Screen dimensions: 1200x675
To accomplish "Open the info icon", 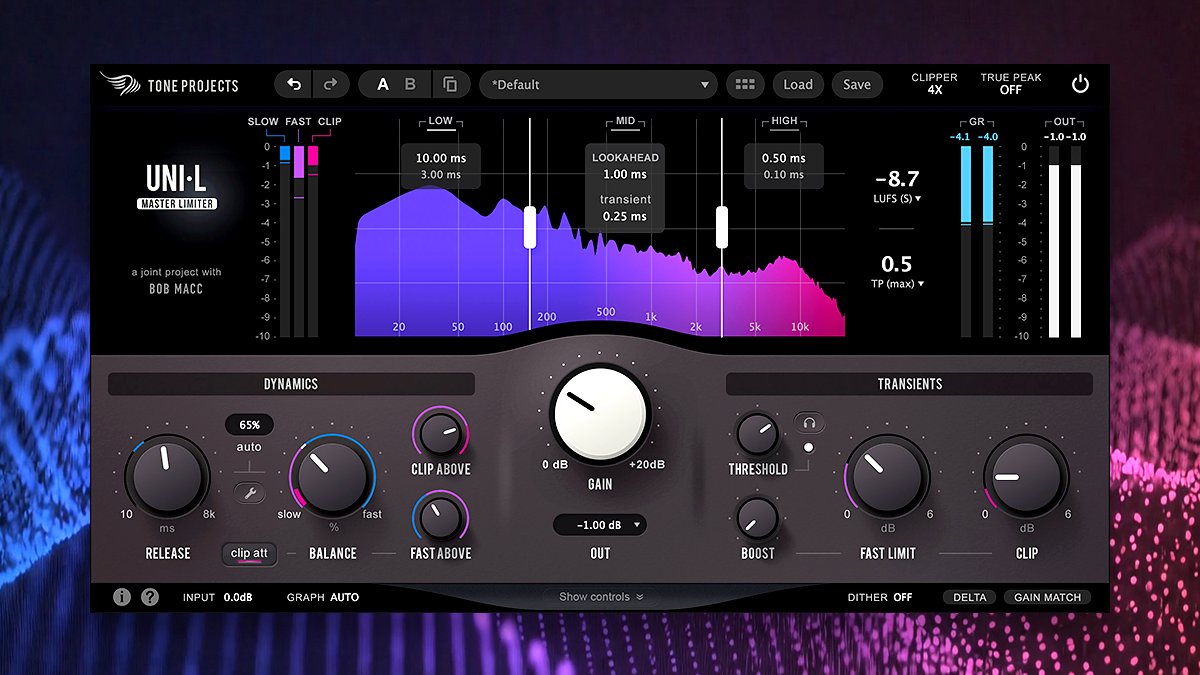I will (122, 597).
